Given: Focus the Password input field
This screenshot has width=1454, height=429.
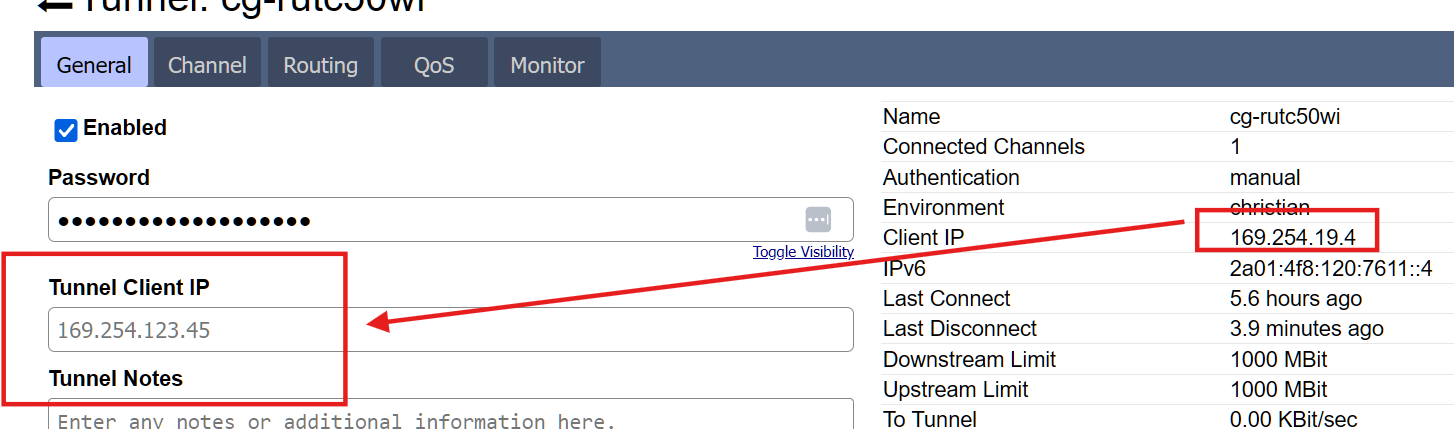Looking at the screenshot, I should 420,220.
